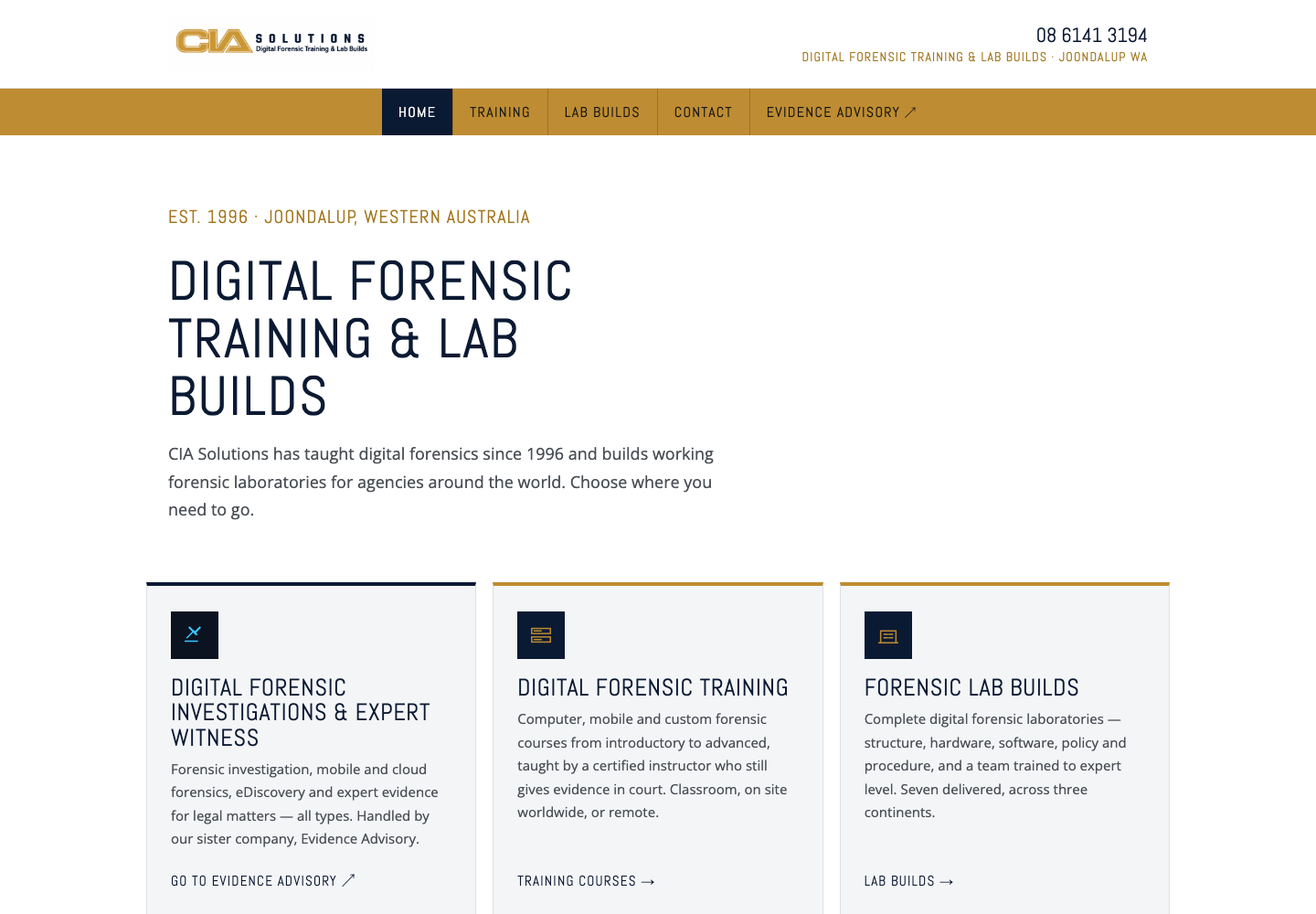1316x914 pixels.
Task: Click the Forensic Lab Builds card icon
Action: point(888,635)
